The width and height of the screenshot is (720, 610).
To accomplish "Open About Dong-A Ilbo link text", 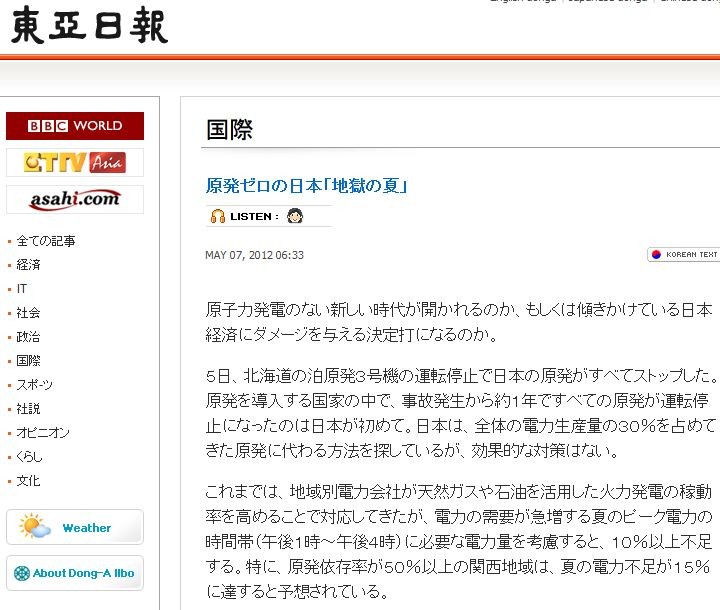I will (84, 573).
